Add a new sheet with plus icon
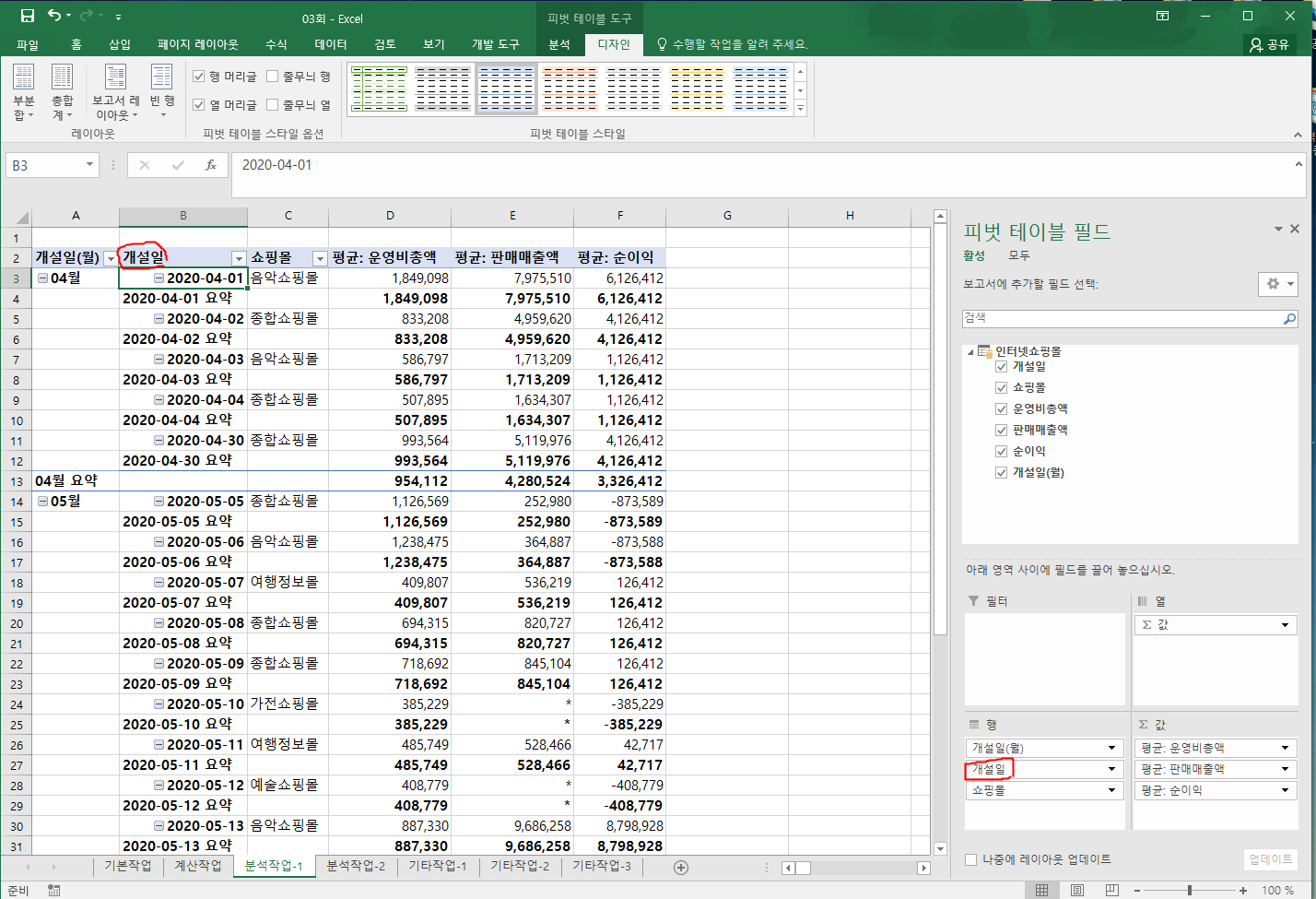Screen dimensions: 1316x899 [681, 867]
